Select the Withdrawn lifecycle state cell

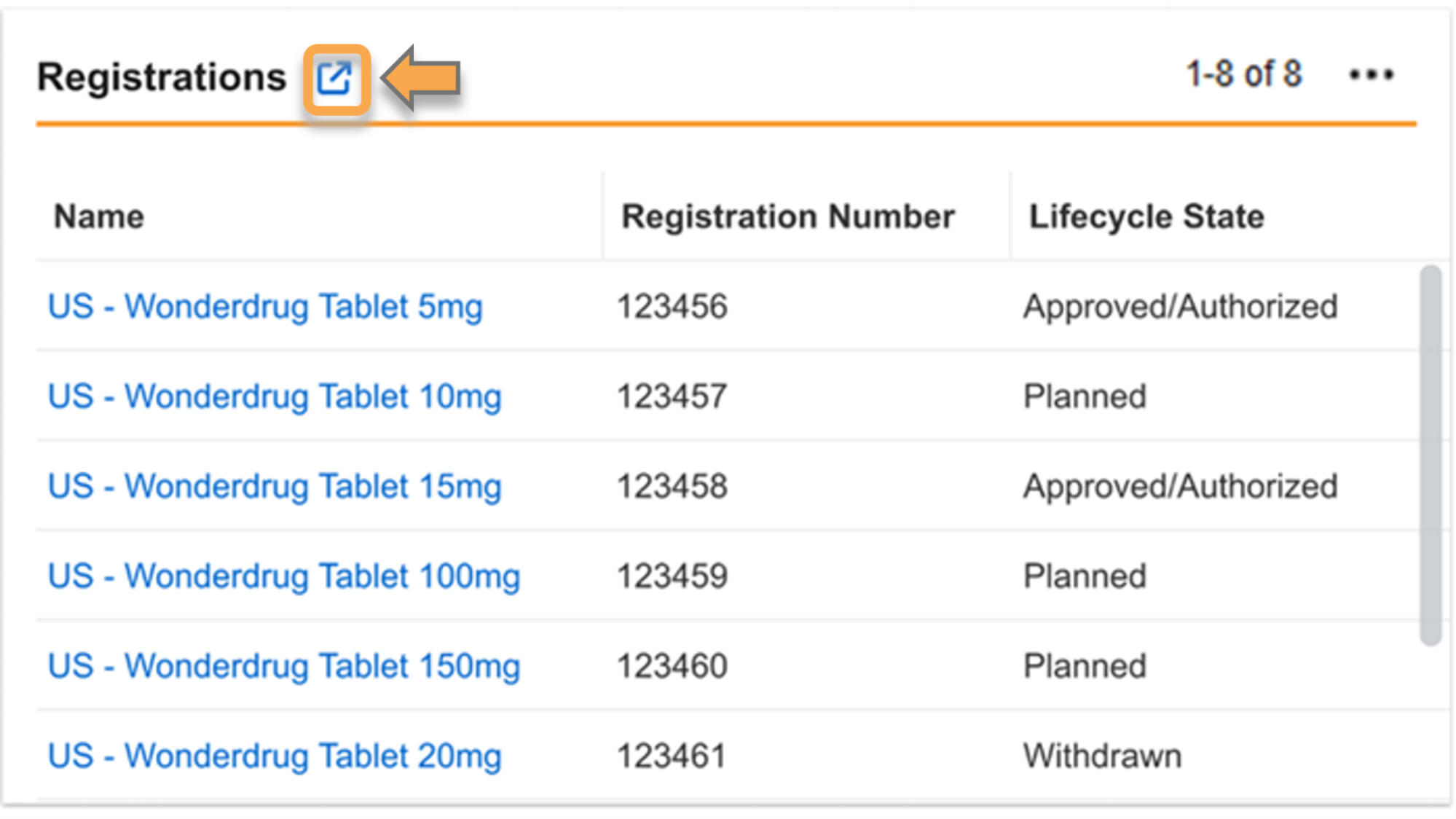(1102, 756)
